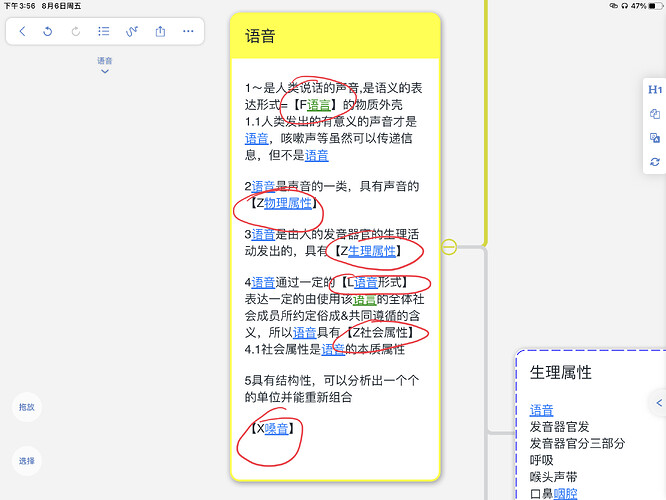The width and height of the screenshot is (666, 500).
Task: Enable the 选择 select mode button
Action: click(x=27, y=460)
